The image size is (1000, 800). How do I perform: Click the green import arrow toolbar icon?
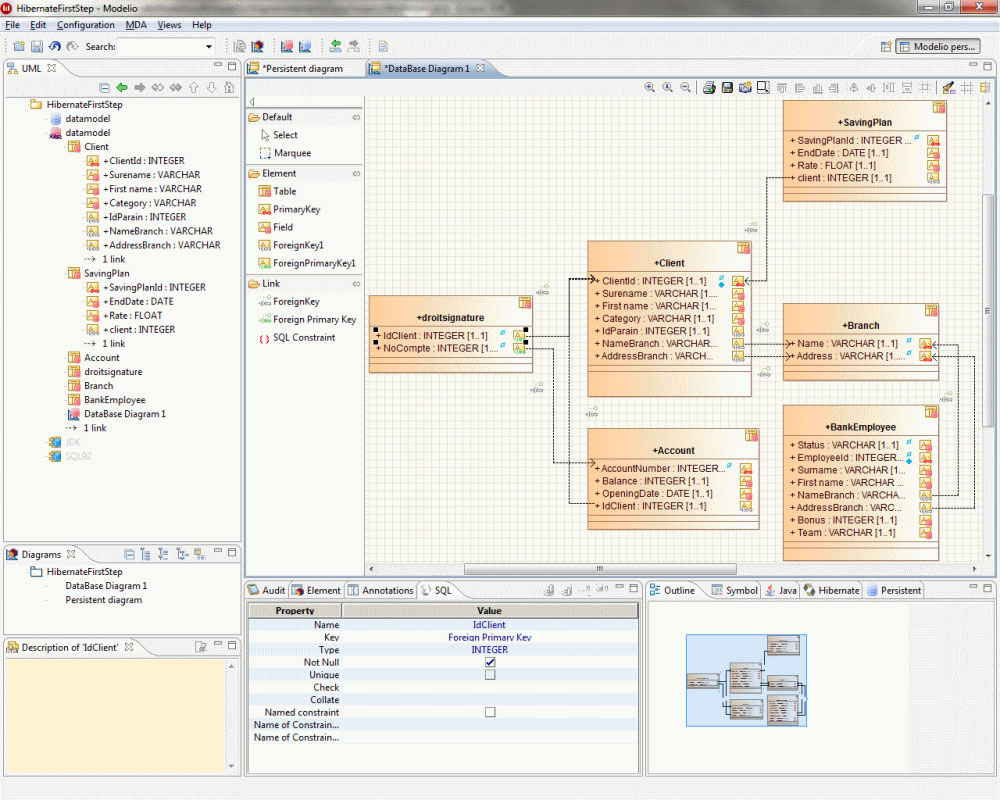pos(335,47)
